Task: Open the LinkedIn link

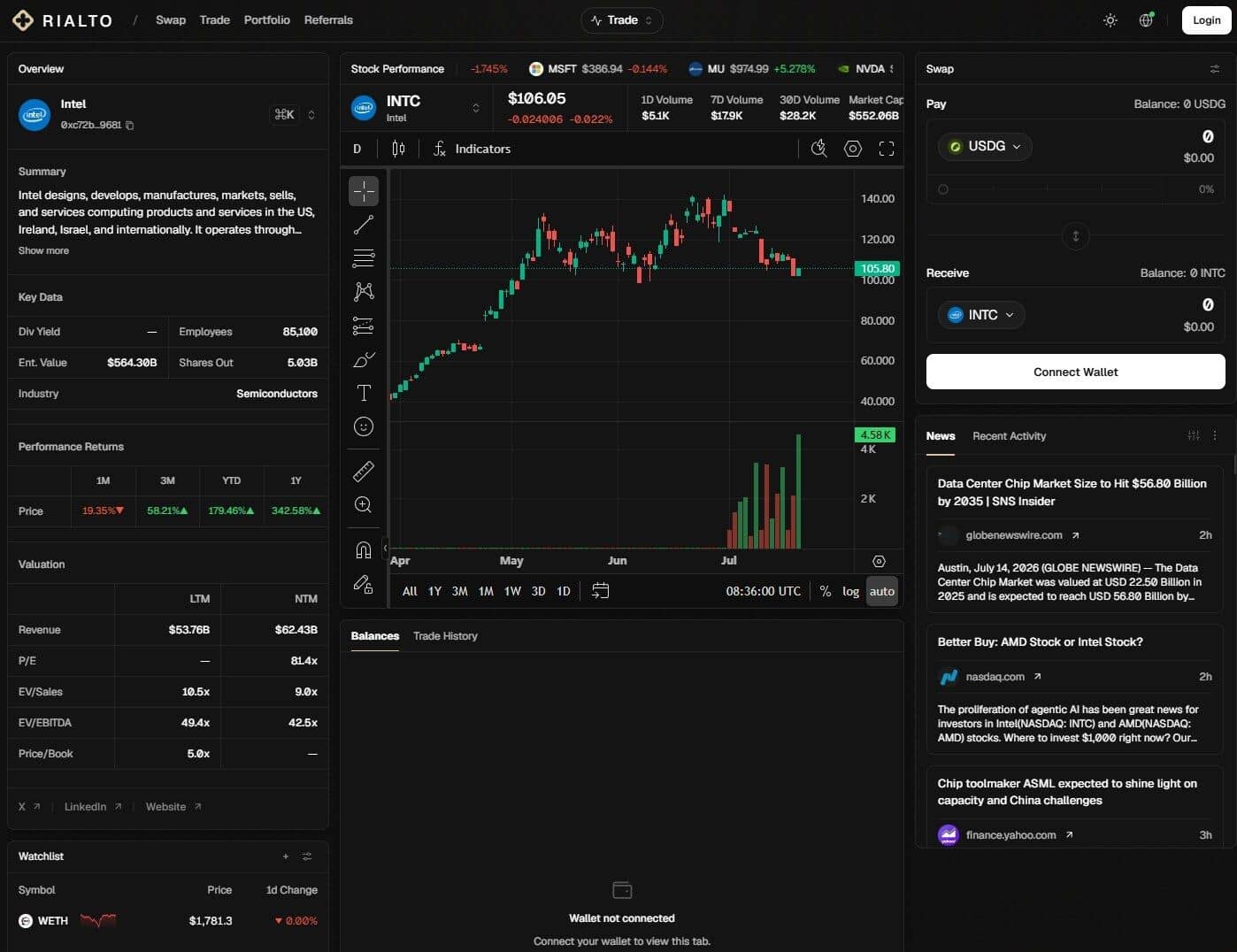Action: pos(93,807)
